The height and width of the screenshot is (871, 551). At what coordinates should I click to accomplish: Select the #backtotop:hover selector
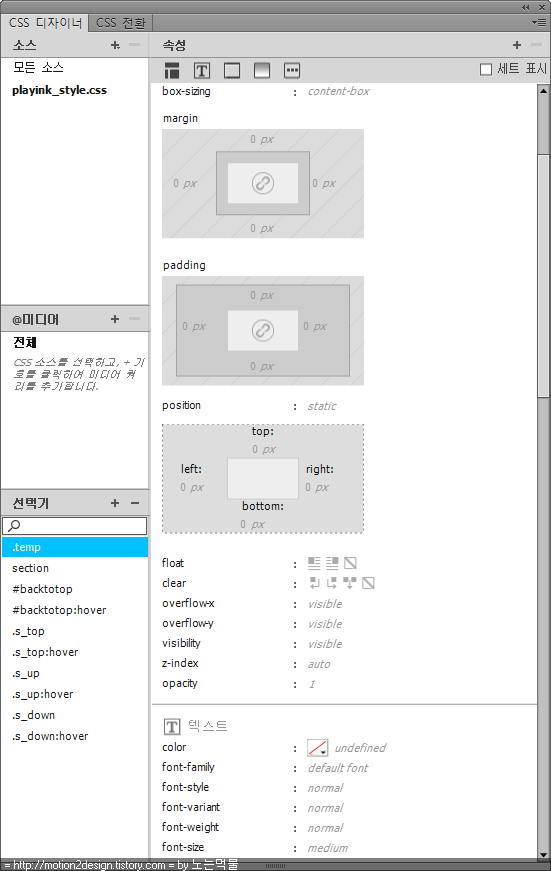click(75, 610)
